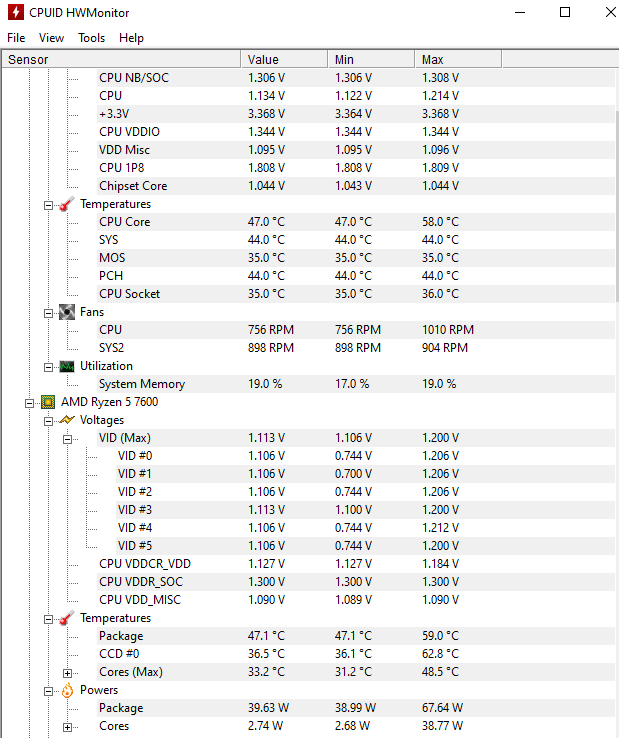Viewport: 619px width, 738px height.
Task: Click the yellow lightning Voltages icon
Action: pyautogui.click(x=67, y=420)
